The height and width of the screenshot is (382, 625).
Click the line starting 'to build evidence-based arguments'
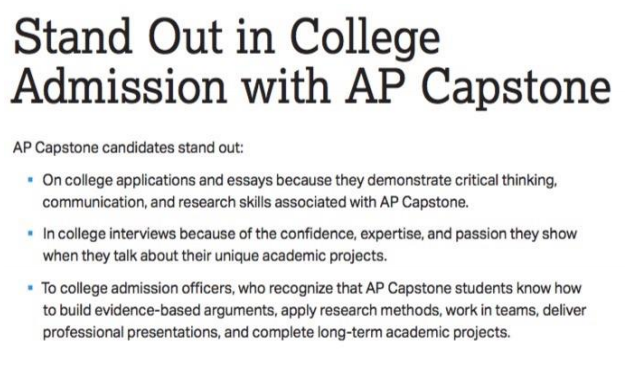click(314, 310)
